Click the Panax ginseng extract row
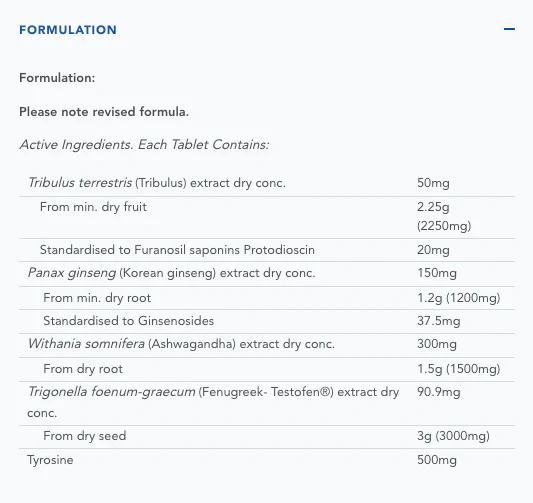The height and width of the screenshot is (503, 533). tap(267, 274)
